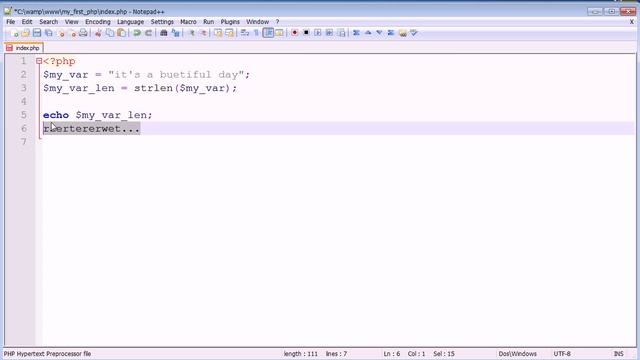Open the ? help menu

coord(277,22)
